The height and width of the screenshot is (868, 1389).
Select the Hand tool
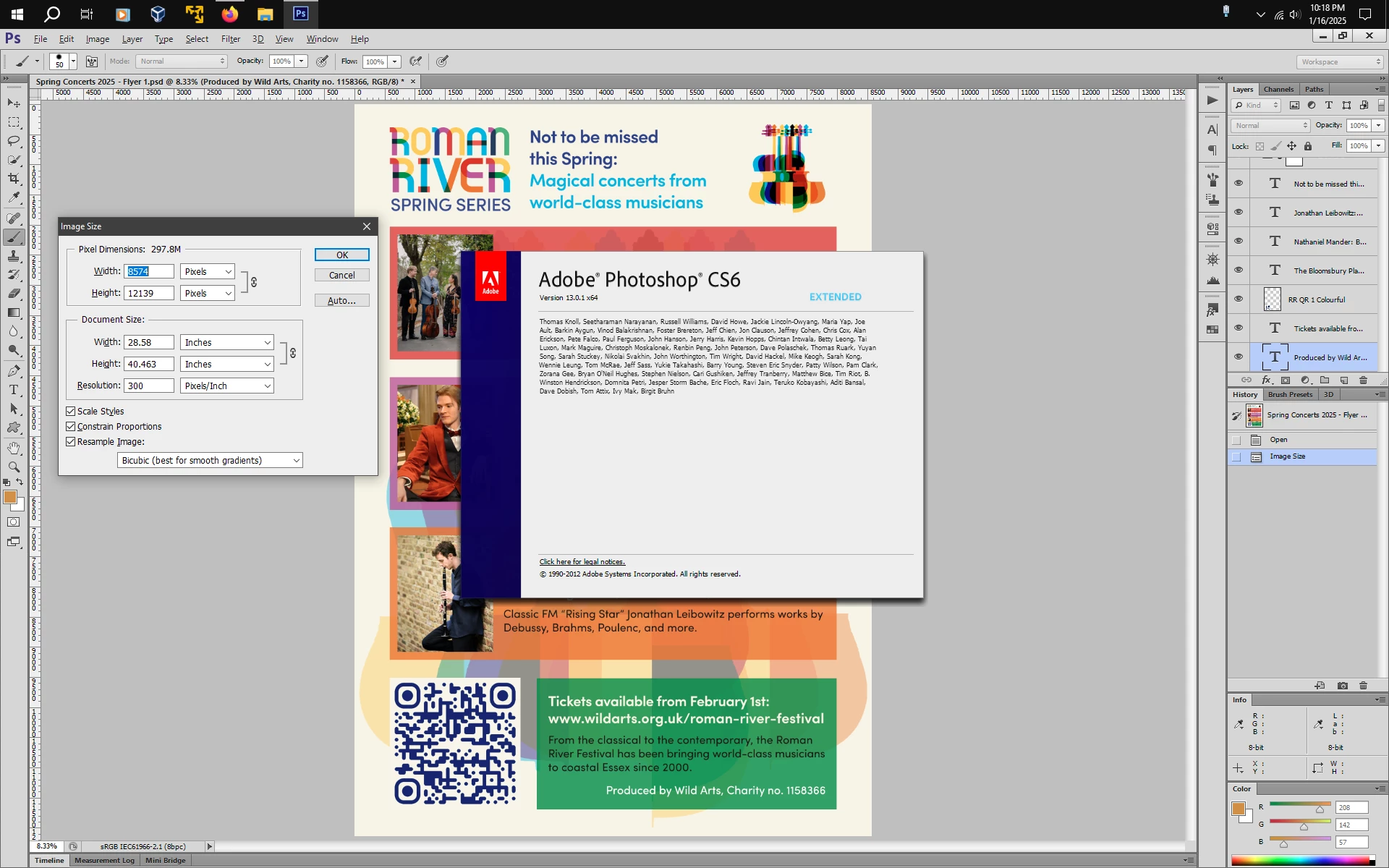[x=14, y=448]
